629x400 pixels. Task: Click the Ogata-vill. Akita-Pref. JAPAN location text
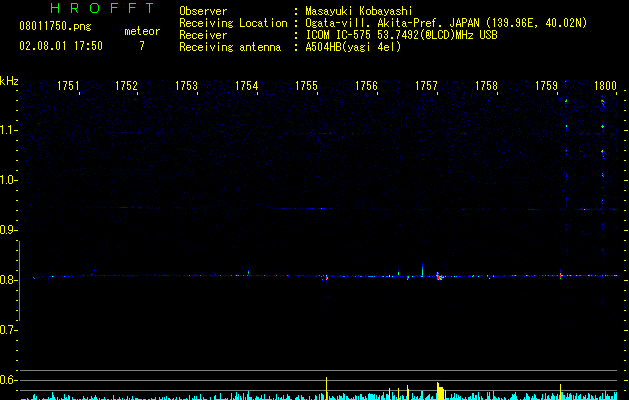point(446,23)
